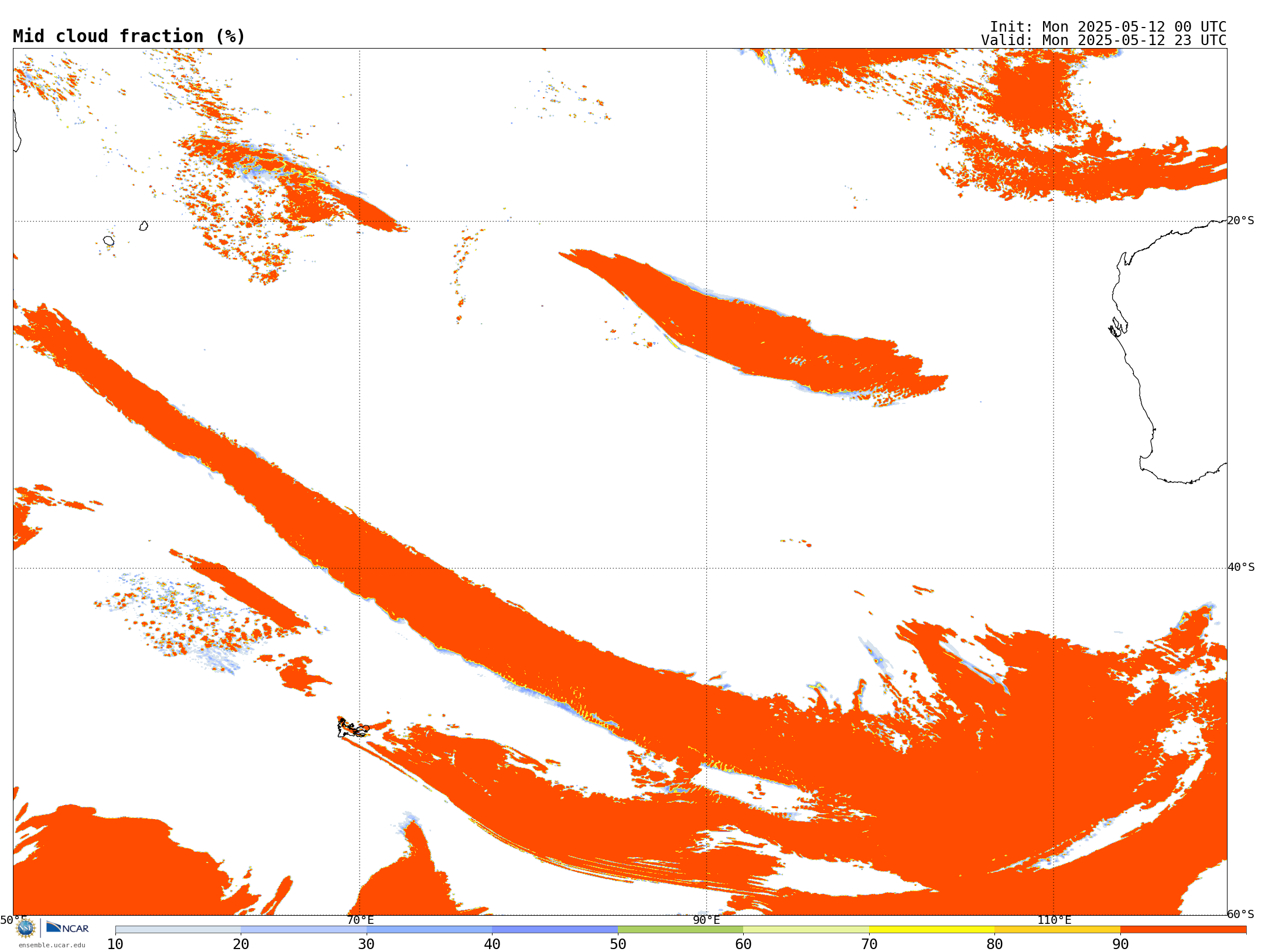Click the 50-60 green colorbar segment
The image size is (1265, 952).
pos(681,930)
